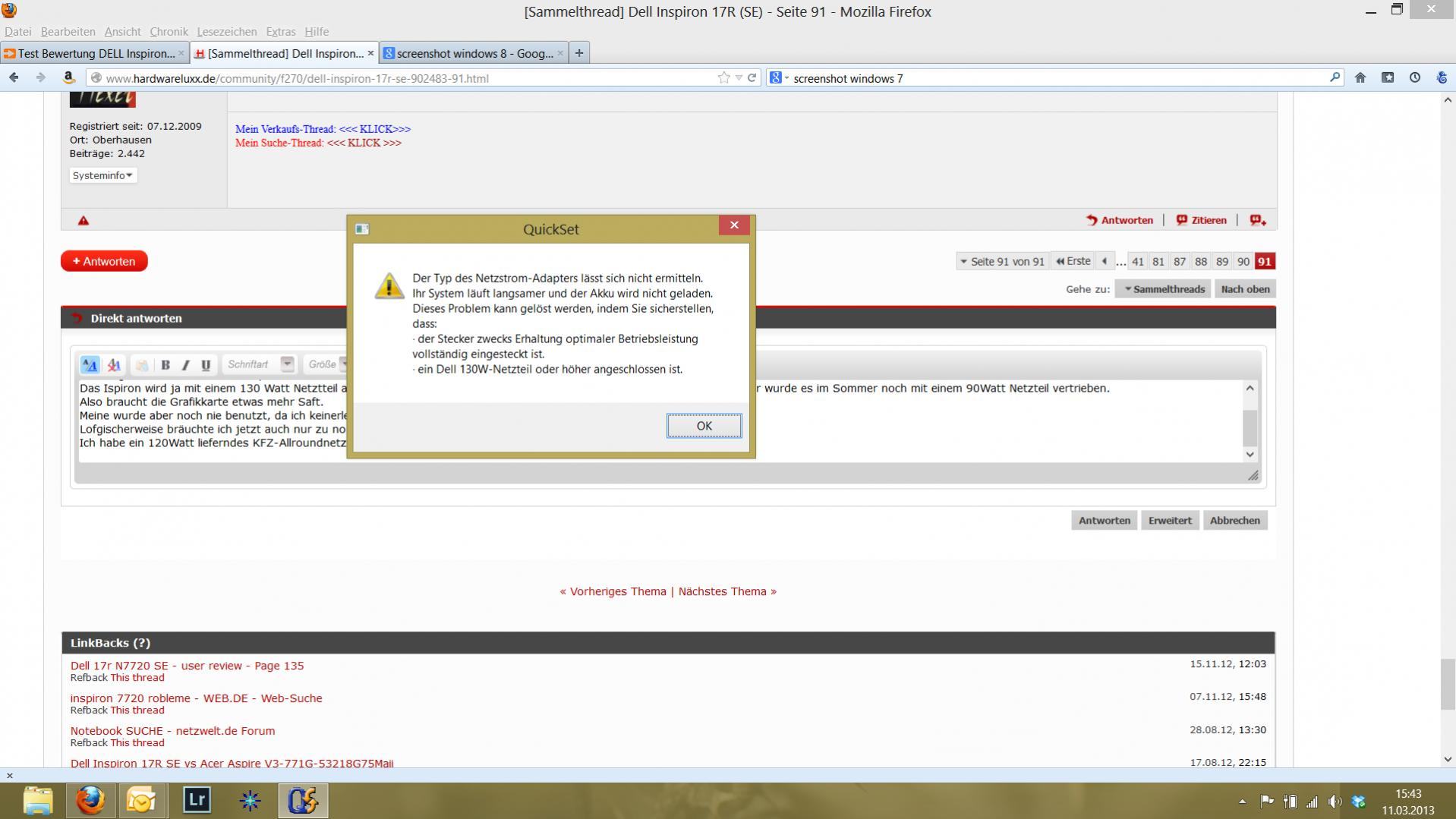
Task: Toggle bold formatting in the editor
Action: click(165, 365)
